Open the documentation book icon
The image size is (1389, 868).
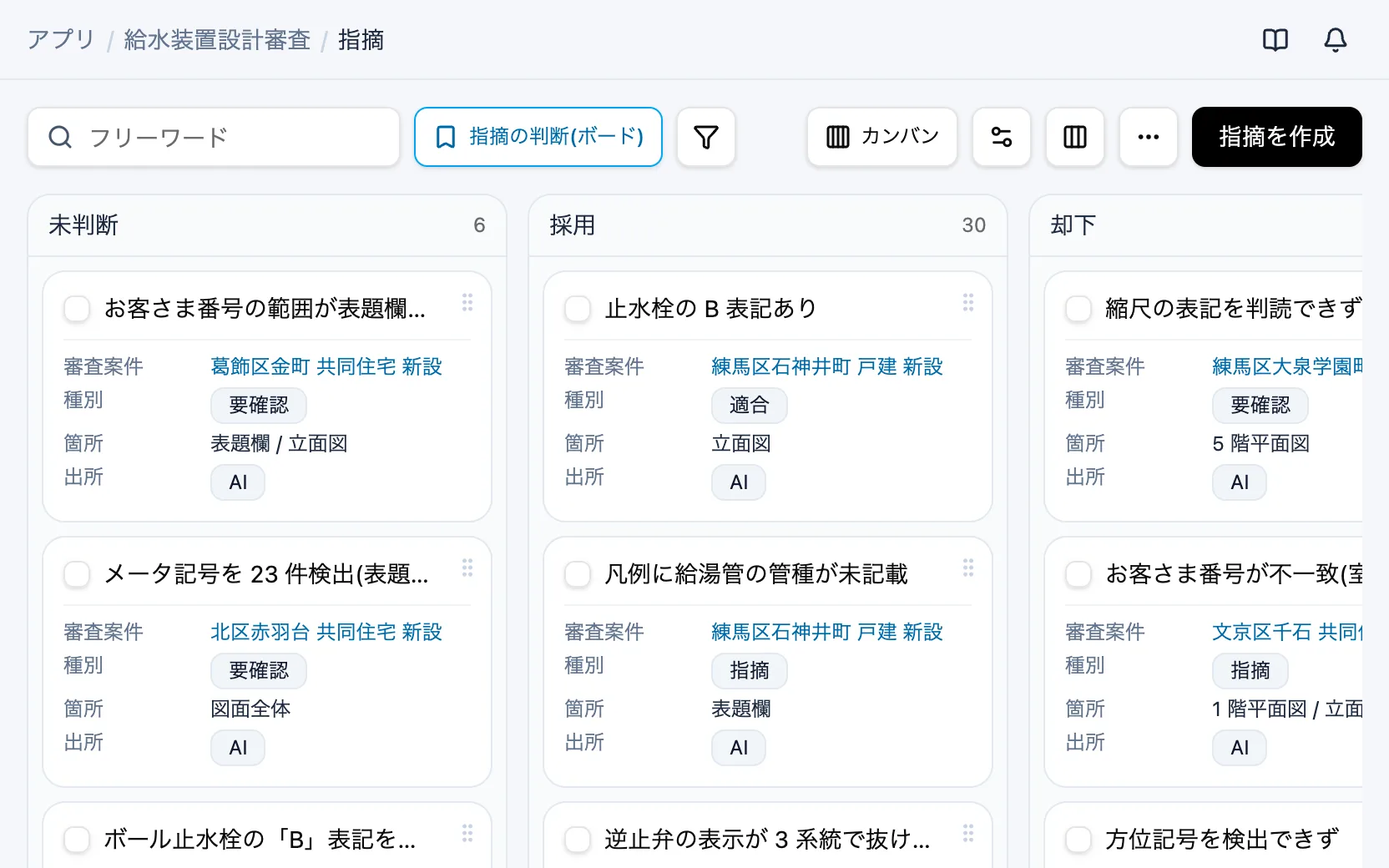point(1275,39)
